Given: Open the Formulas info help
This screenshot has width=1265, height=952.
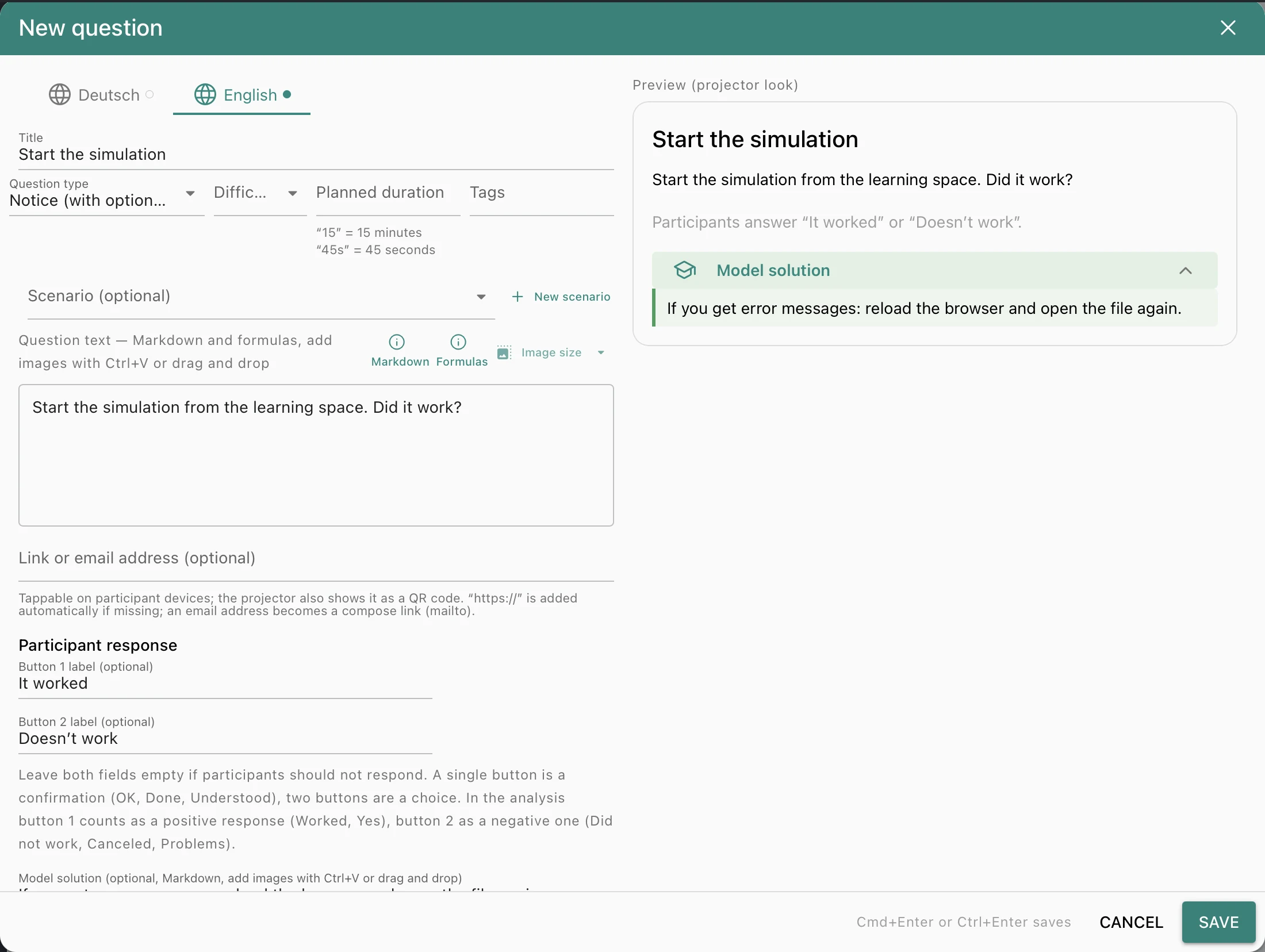Looking at the screenshot, I should tap(462, 351).
